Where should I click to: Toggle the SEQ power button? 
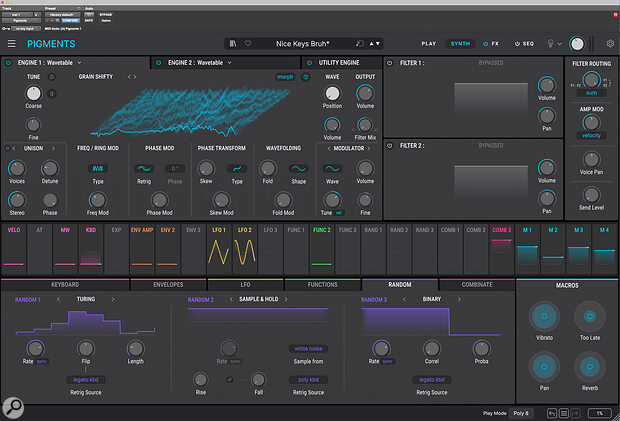(517, 44)
